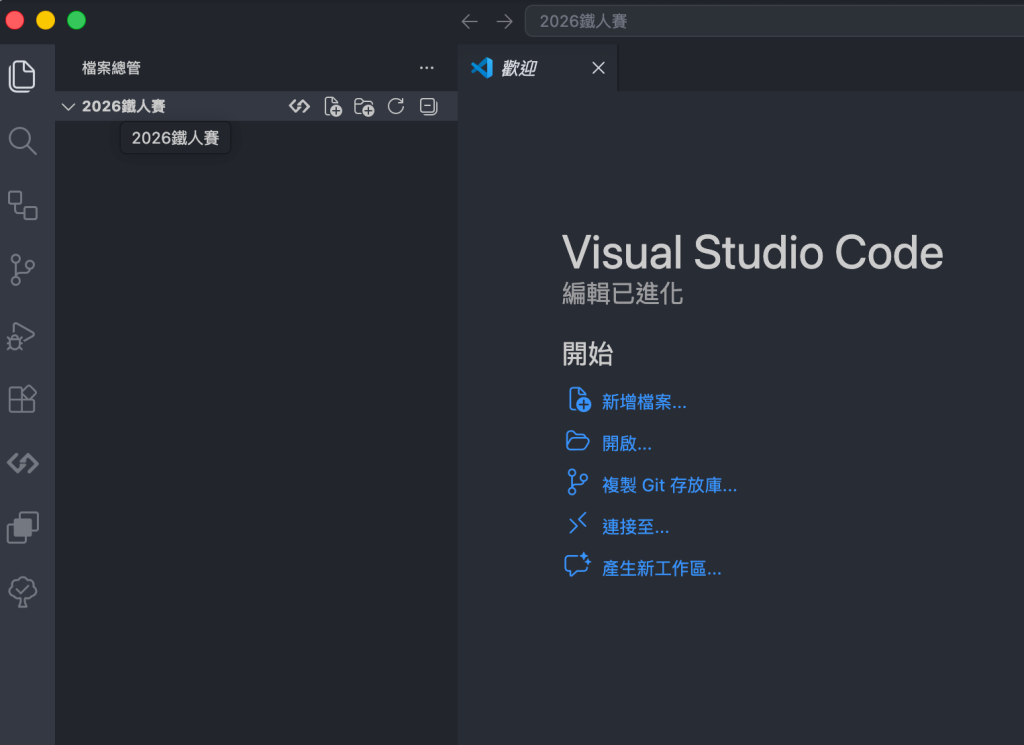Screen dimensions: 1024x745
Task: Create a new file in 2026鐵人賽 folder
Action: (332, 106)
